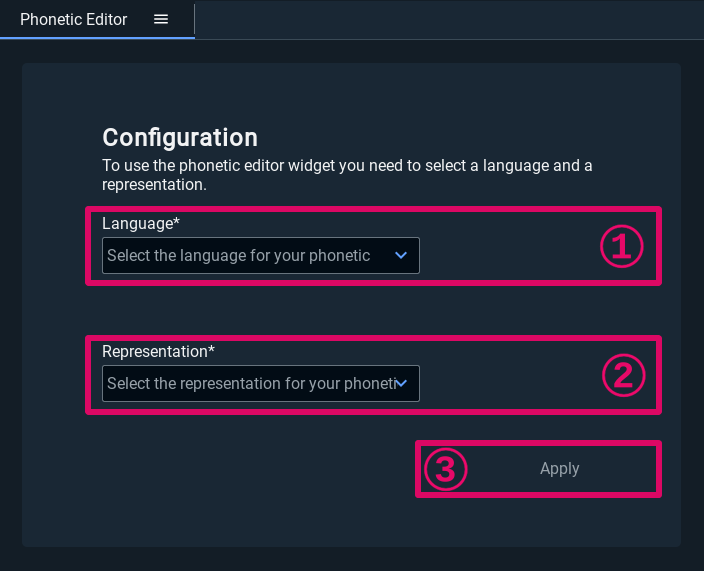
Task: Switch to the Phonetic Editor tab
Action: click(73, 20)
